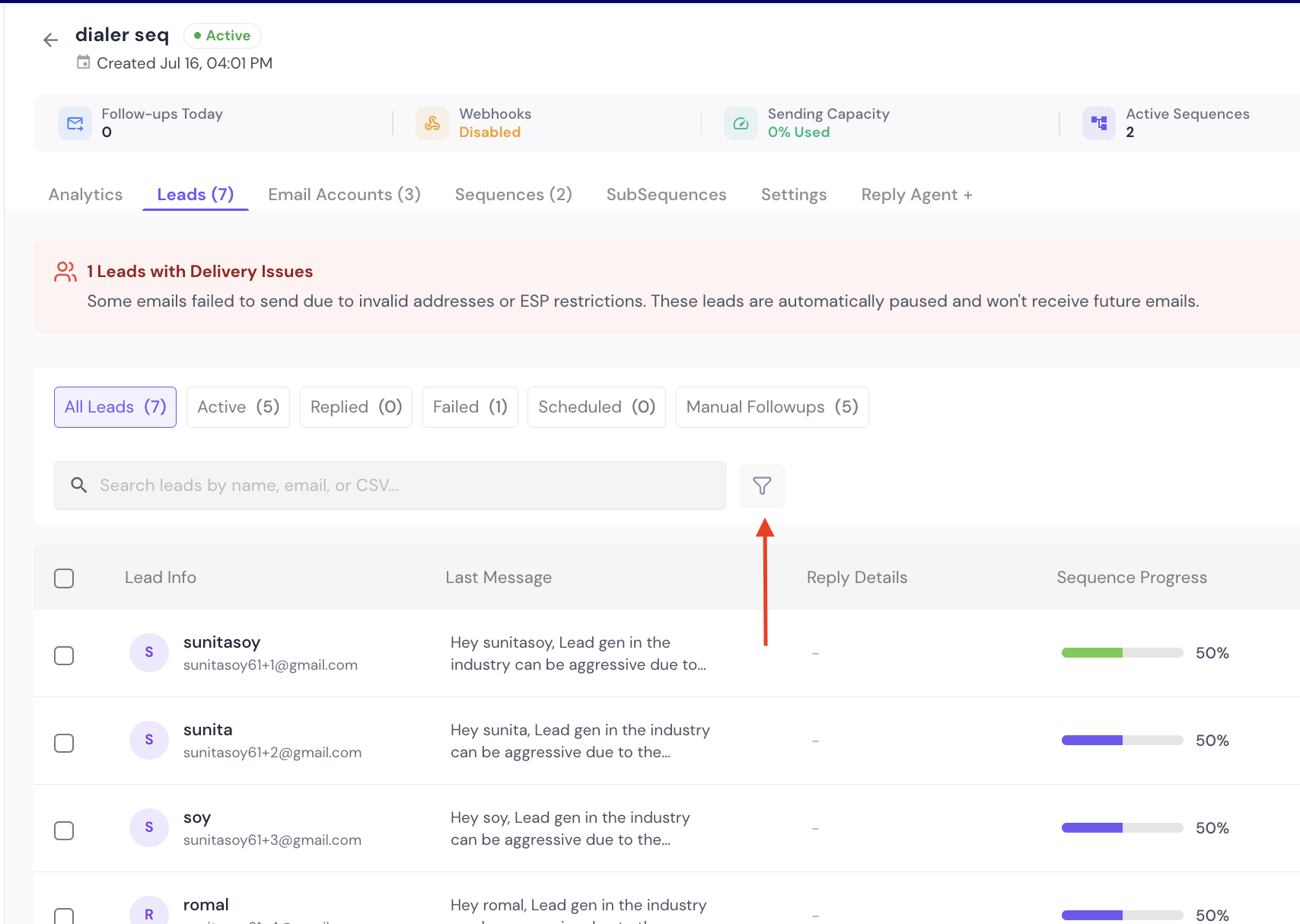
Task: Check the romal lead checkbox
Action: [64, 916]
